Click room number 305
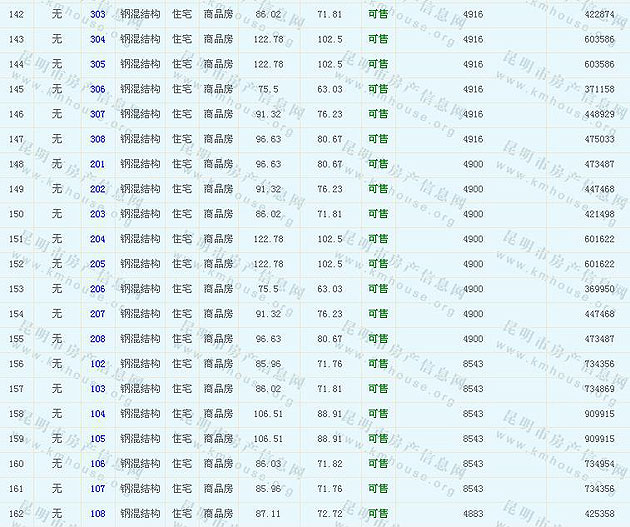Screen dimensions: 630x527 97,65
